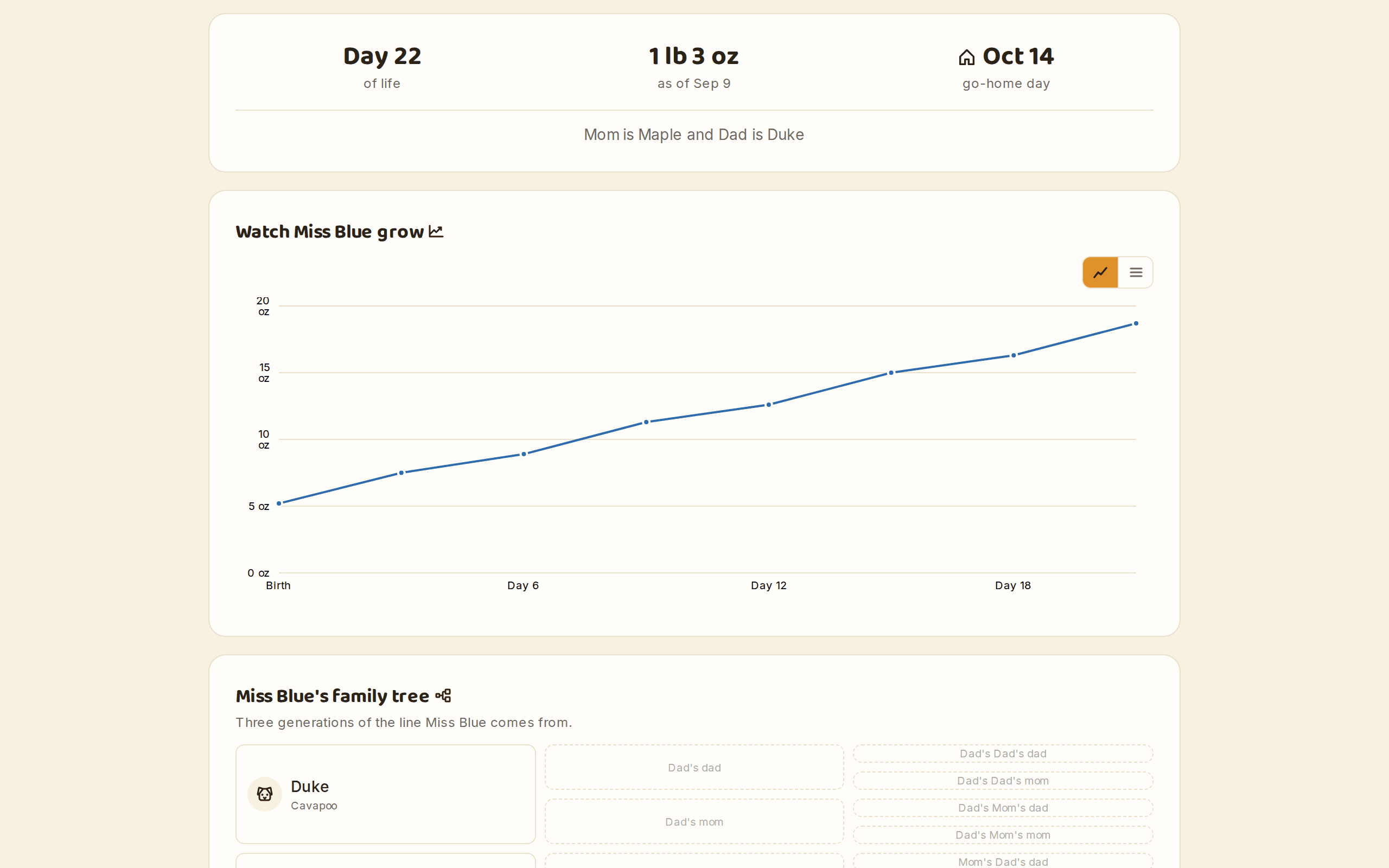Viewport: 1389px width, 868px height.
Task: Select the Dad's Mom's dad slot
Action: tap(1003, 808)
